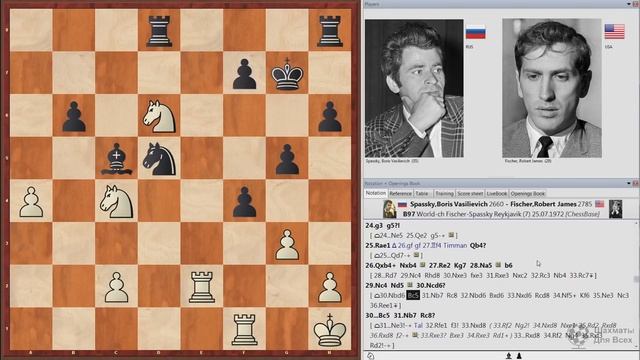
Task: Click Fischer's large photo in Players panel
Action: click(x=551, y=88)
